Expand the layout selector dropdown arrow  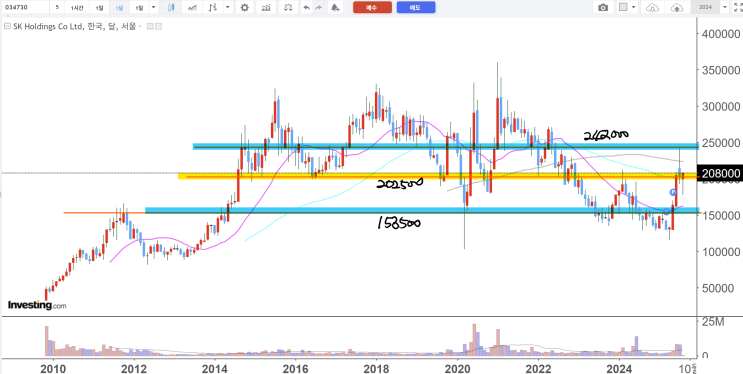click(x=635, y=7)
